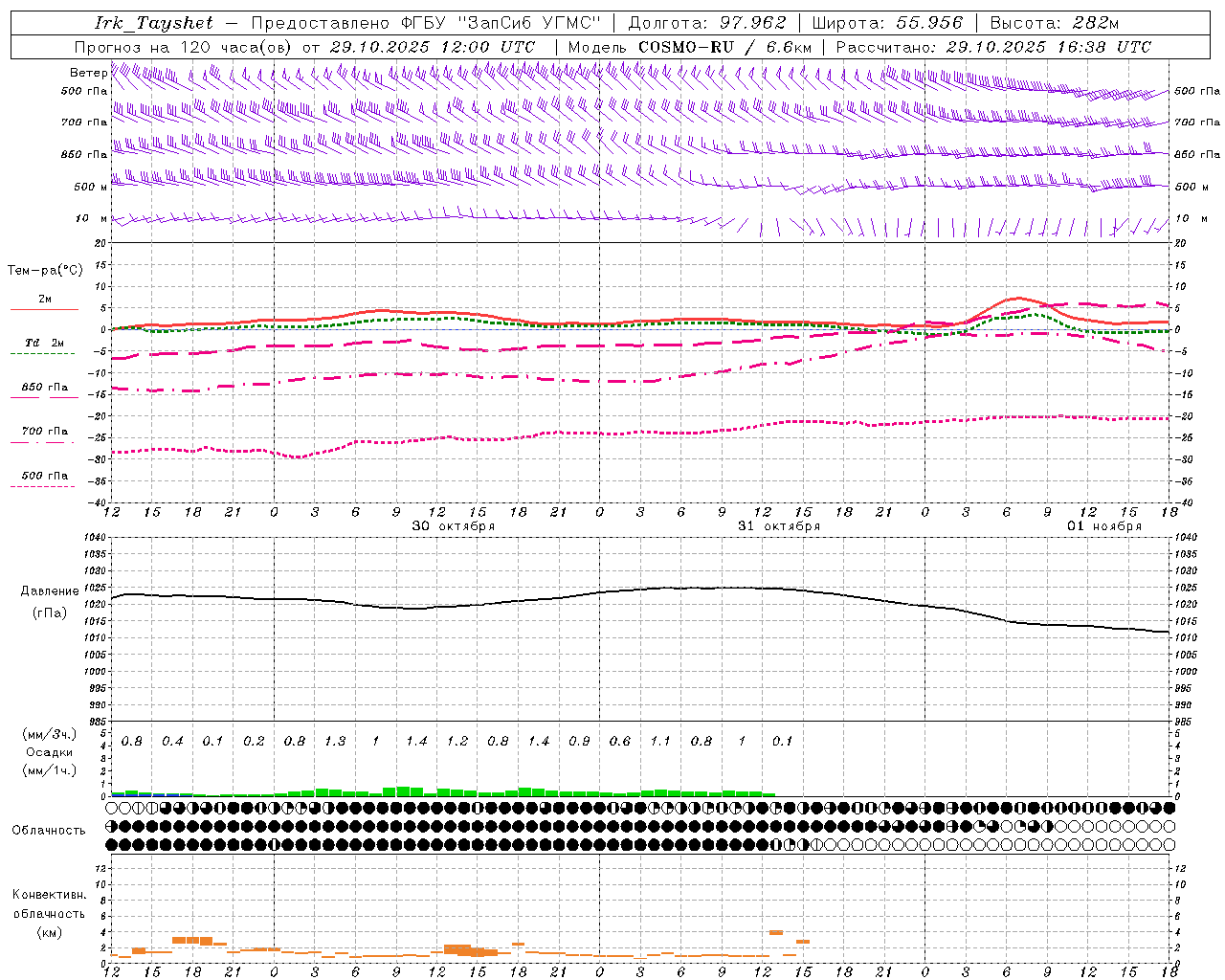Click the 3-hour precipitation value 1.3

click(335, 742)
